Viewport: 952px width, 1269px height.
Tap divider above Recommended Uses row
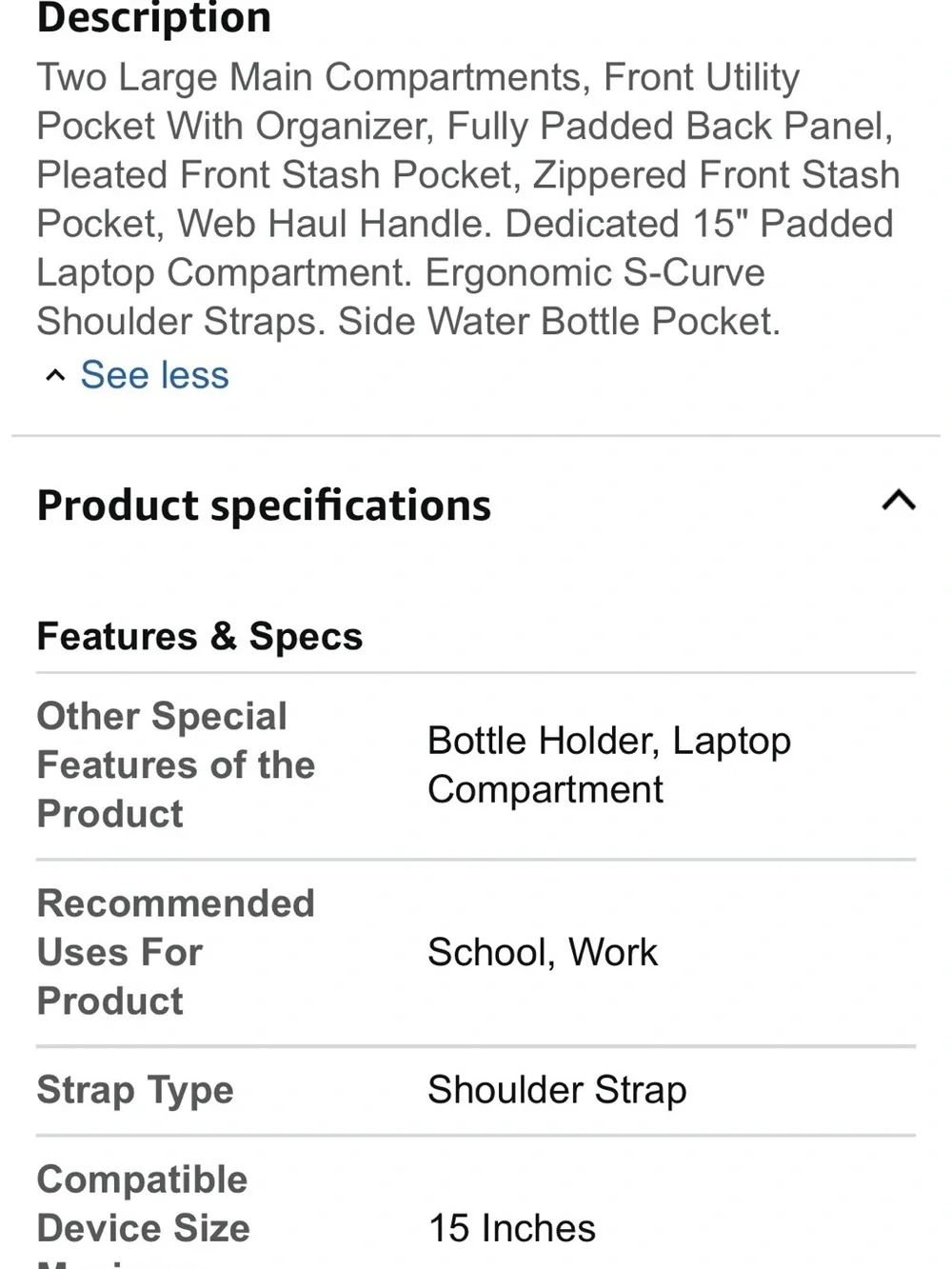pos(476,860)
